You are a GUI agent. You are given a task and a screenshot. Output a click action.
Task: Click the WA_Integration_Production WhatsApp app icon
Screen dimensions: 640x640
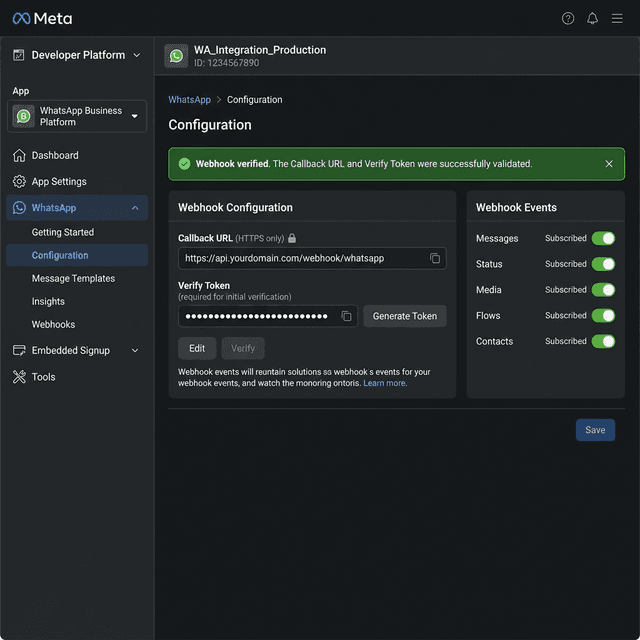pyautogui.click(x=176, y=56)
